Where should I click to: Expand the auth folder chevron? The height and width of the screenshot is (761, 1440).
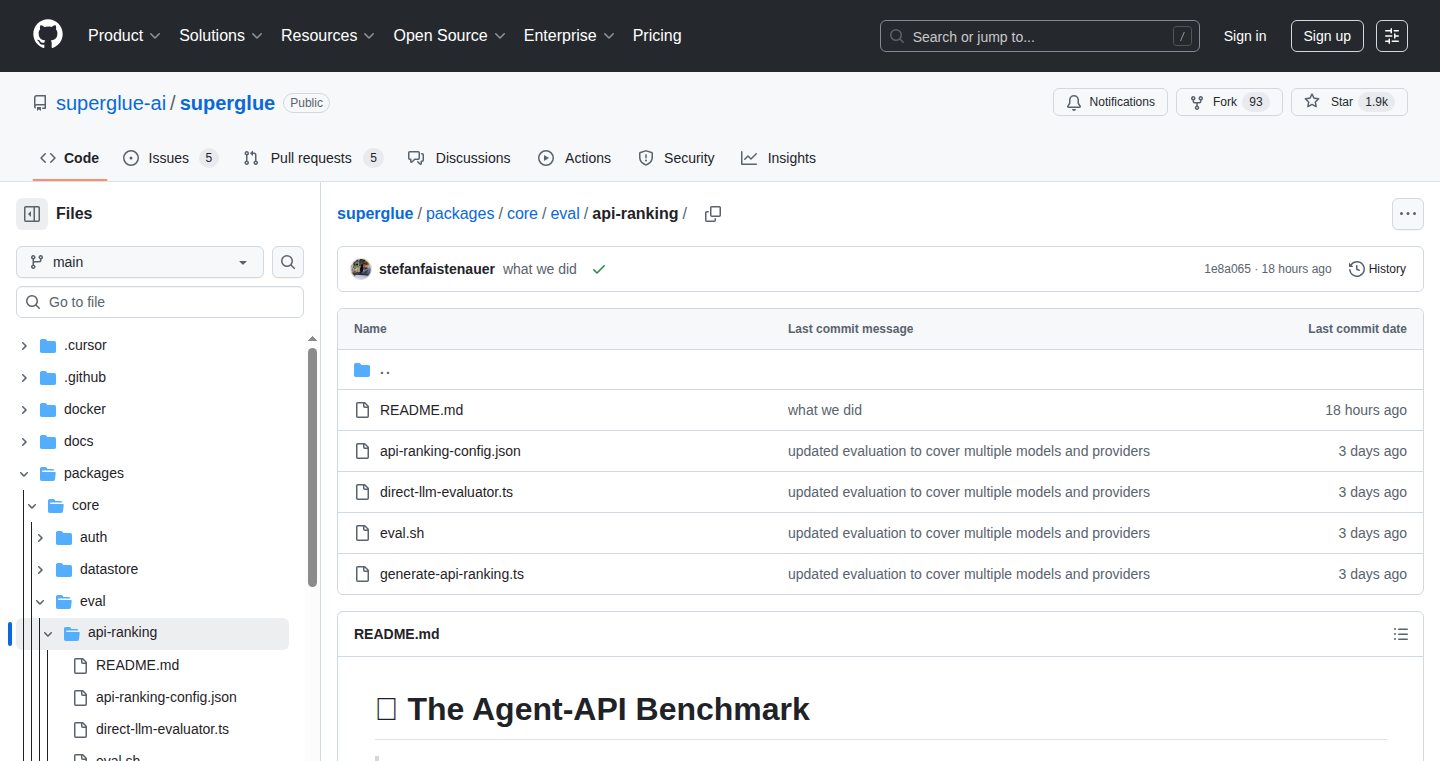pos(40,537)
